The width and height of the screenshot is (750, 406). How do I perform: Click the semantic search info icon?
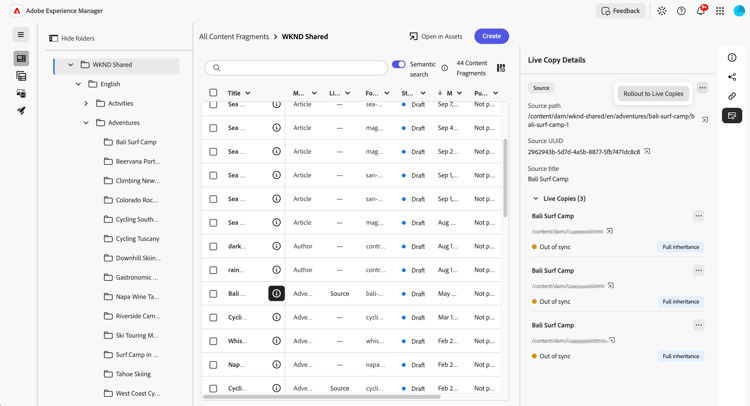444,68
